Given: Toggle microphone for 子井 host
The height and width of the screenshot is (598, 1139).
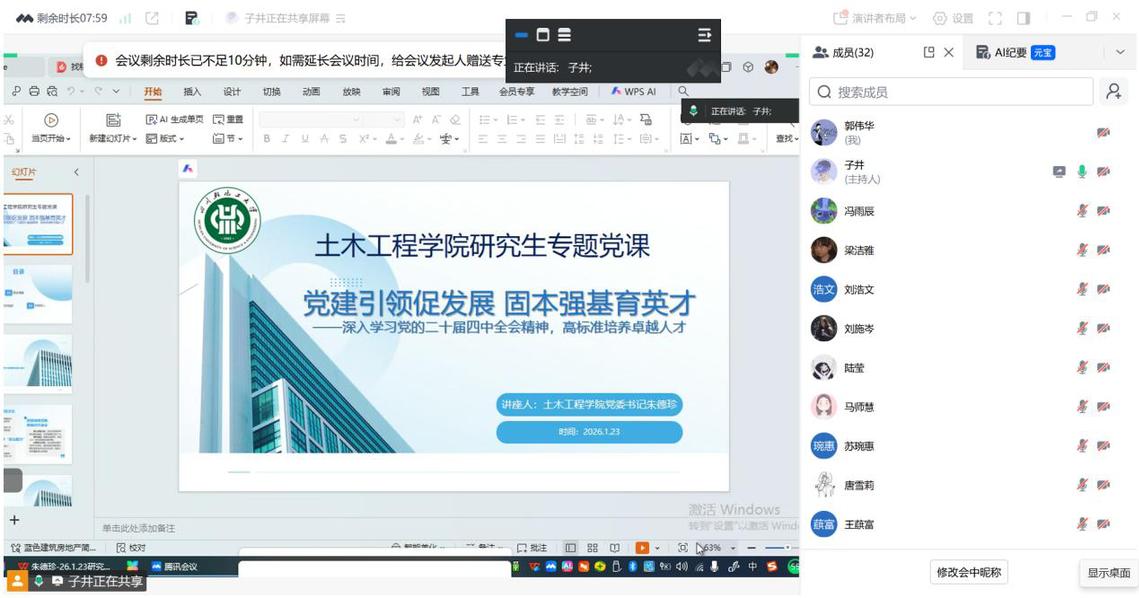Looking at the screenshot, I should pyautogui.click(x=1081, y=172).
